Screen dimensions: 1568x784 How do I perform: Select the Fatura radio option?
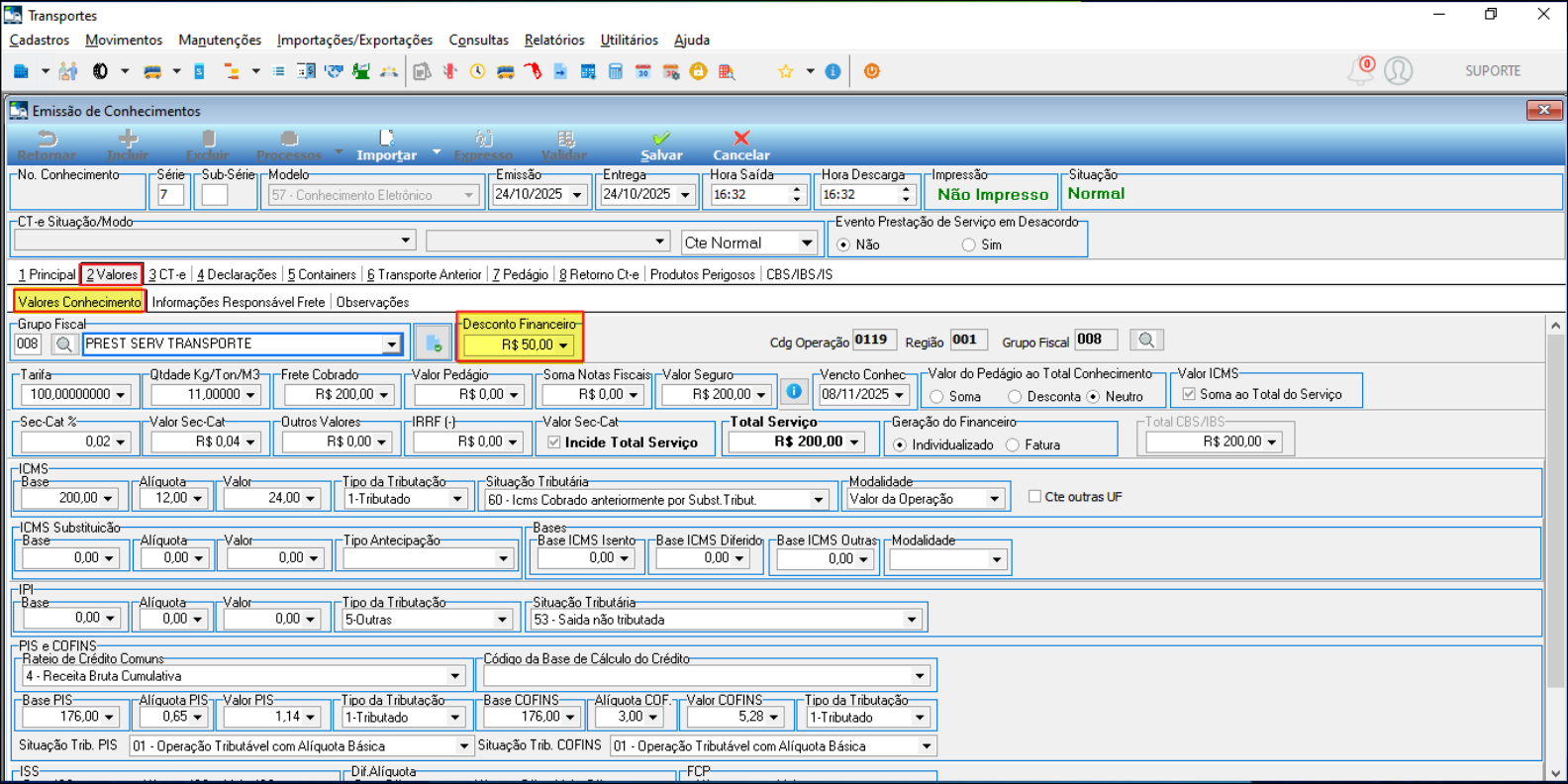coord(1013,445)
